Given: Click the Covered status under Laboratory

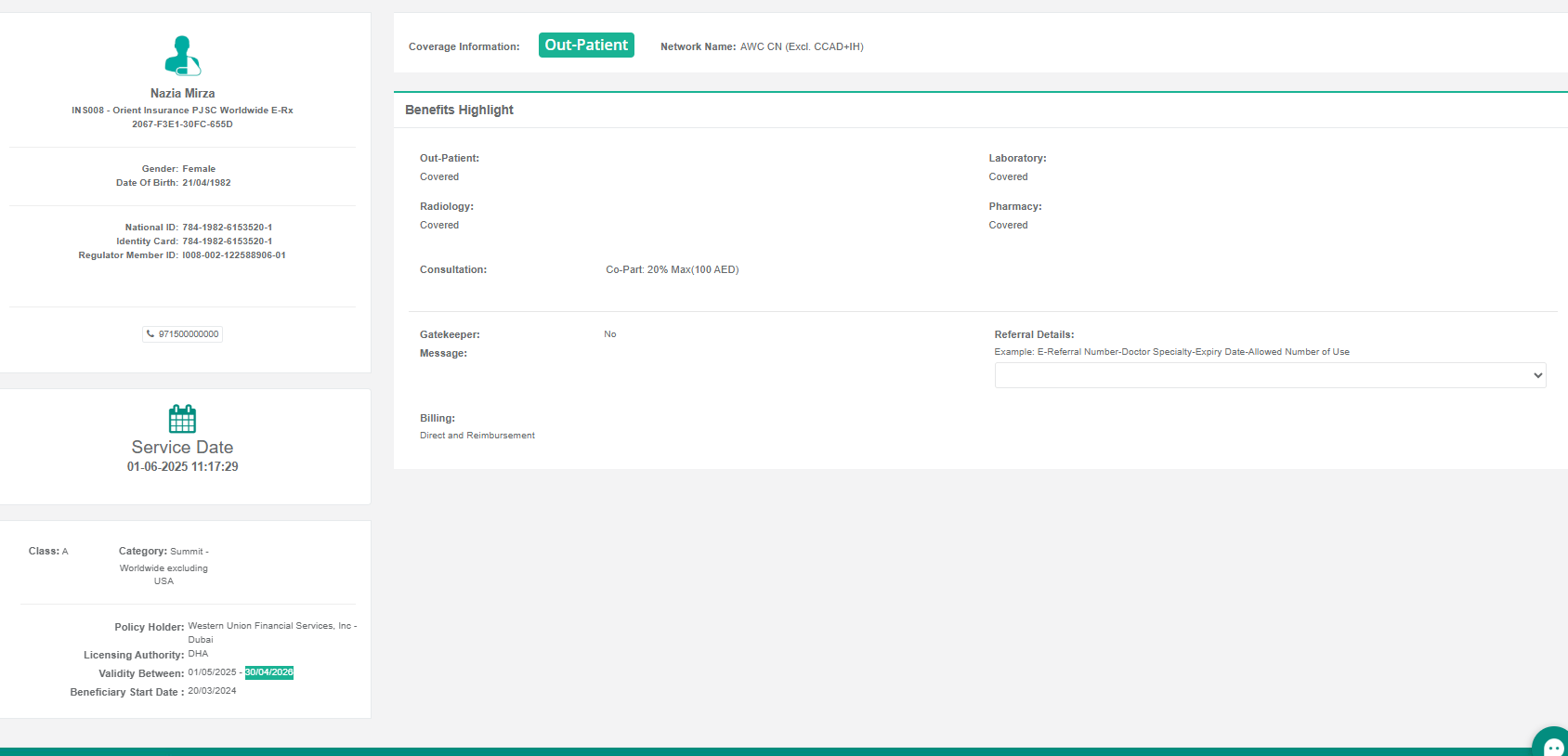Looking at the screenshot, I should [1008, 177].
